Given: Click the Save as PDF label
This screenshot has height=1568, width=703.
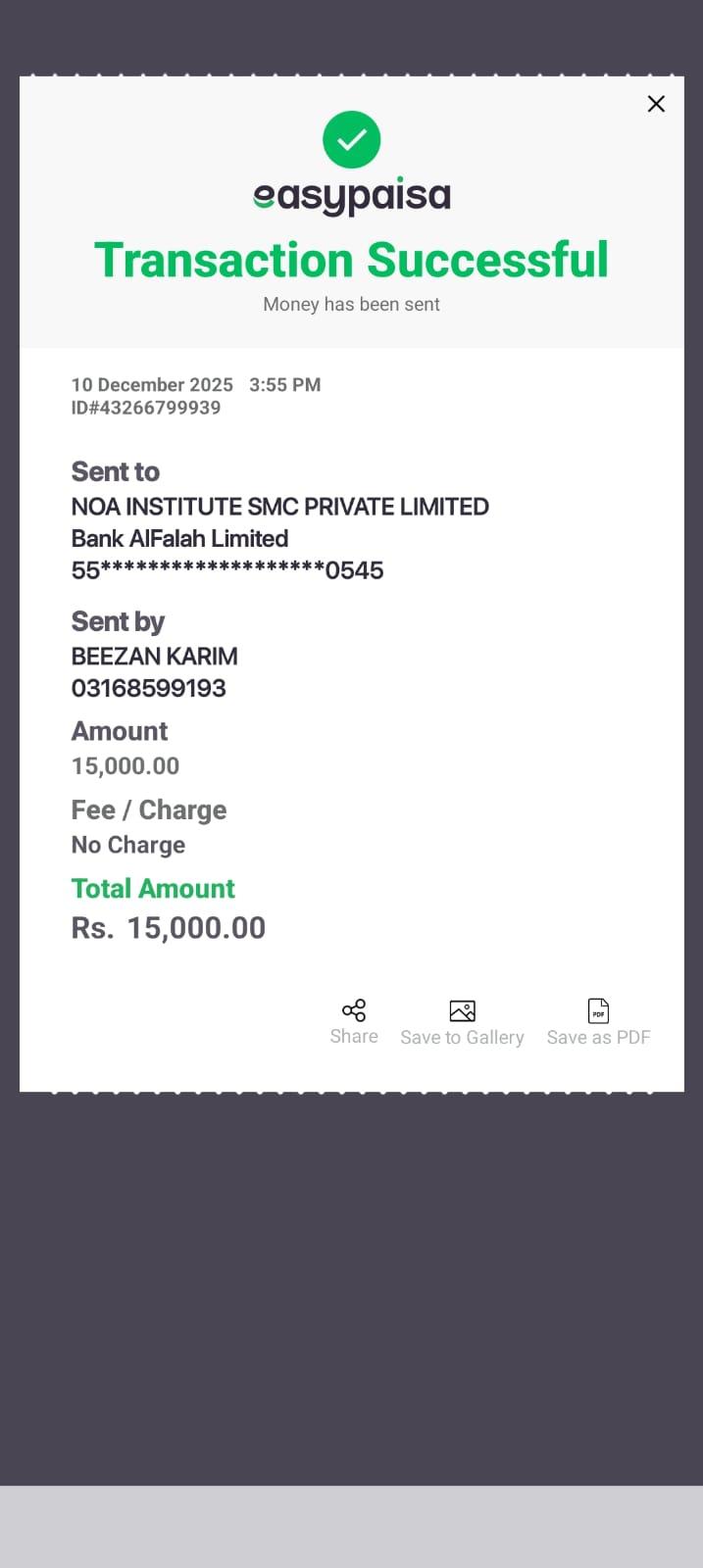Looking at the screenshot, I should (x=598, y=1038).
